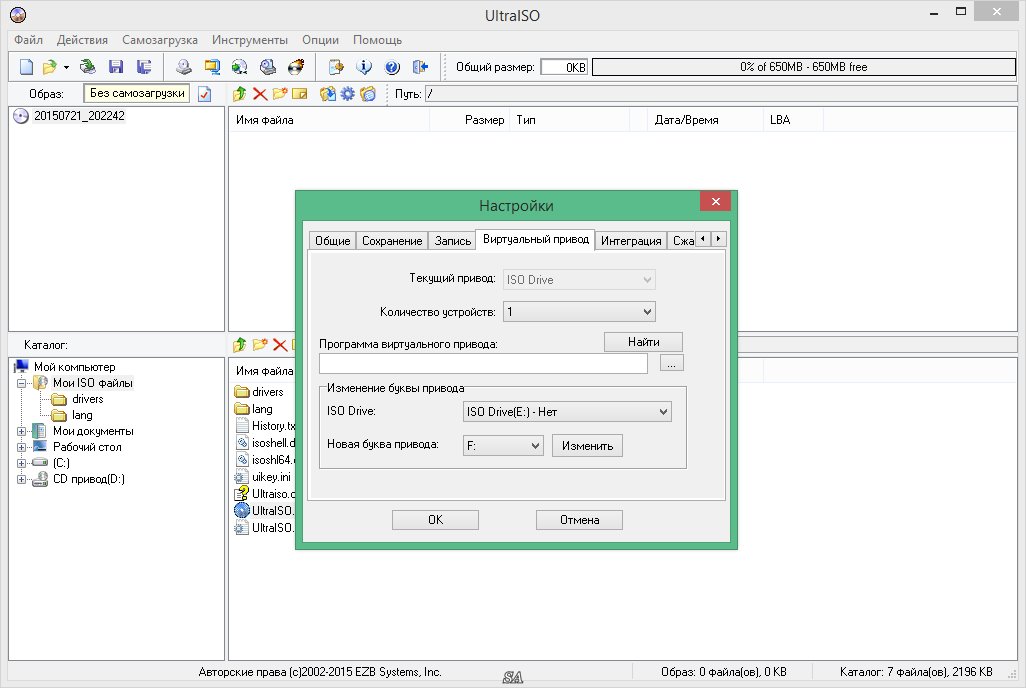Viewport: 1026px width, 688px height.
Task: Open the Information bubble icon
Action: coord(364,67)
